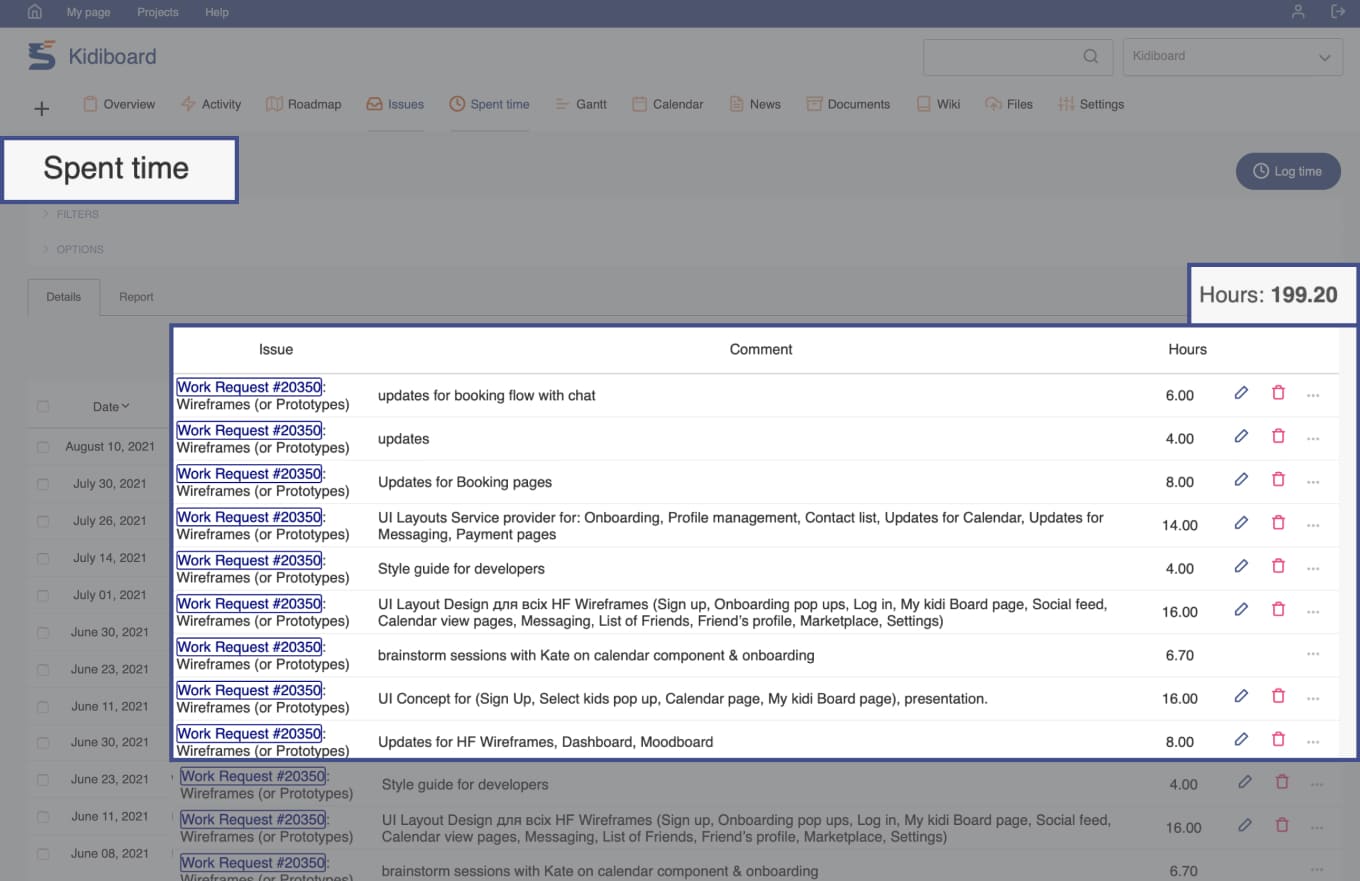This screenshot has width=1360, height=881.
Task: Click the home icon in top bar
Action: point(35,12)
